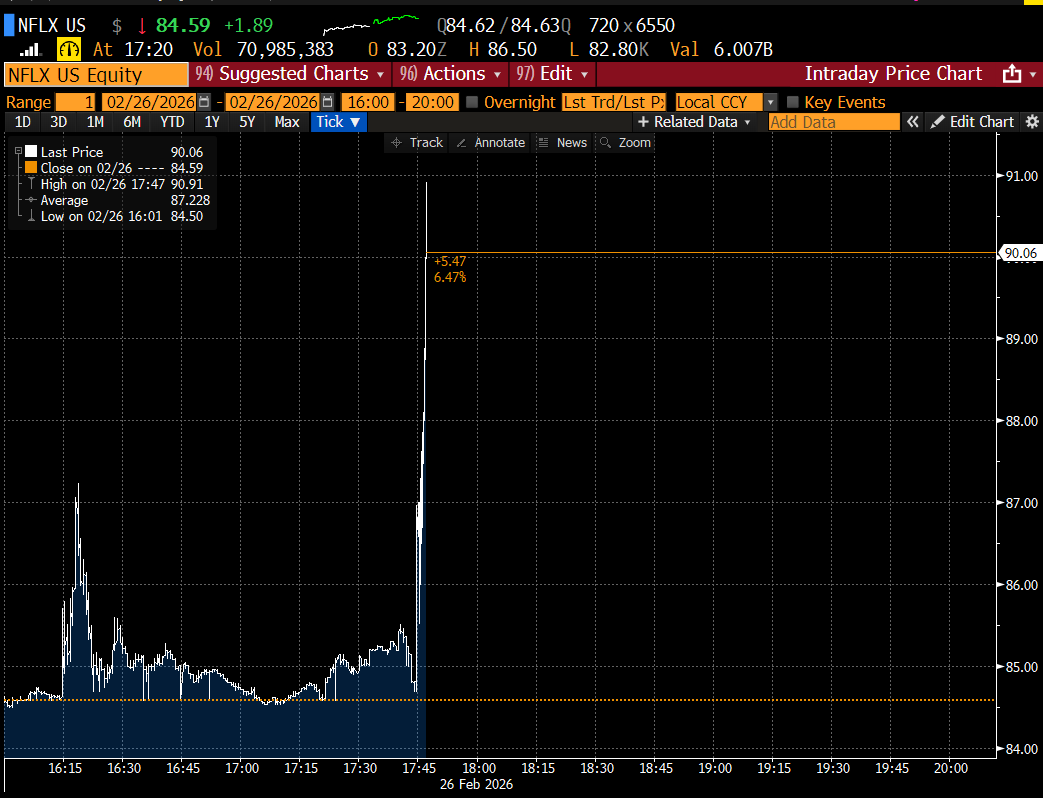Toggle the Overnight checkbox
The image size is (1043, 798).
pyautogui.click(x=472, y=102)
